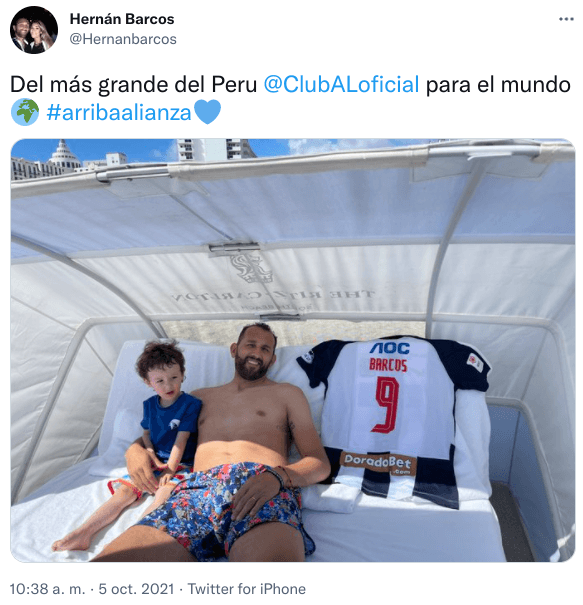Open the Twitter for iPhone source link
This screenshot has width=583, height=605.
click(247, 589)
